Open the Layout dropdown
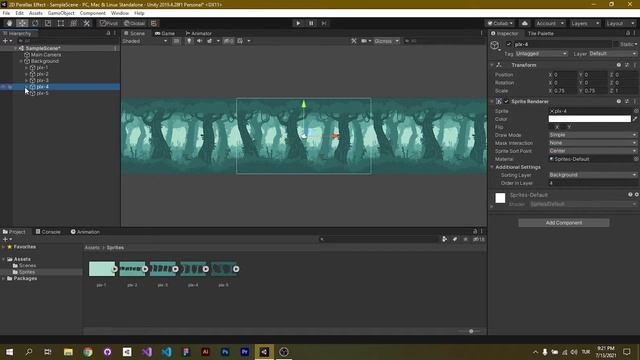 620,23
